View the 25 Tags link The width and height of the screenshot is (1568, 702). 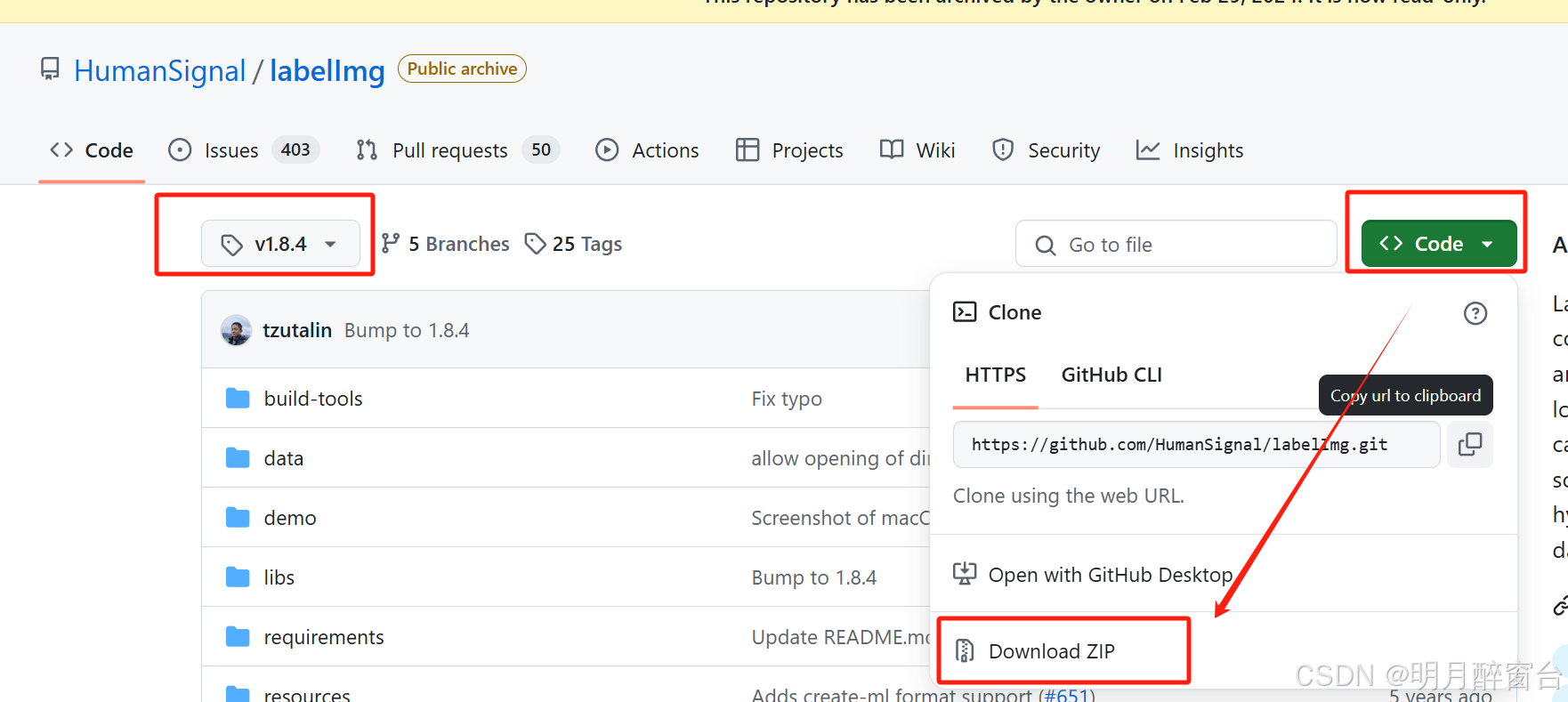point(573,244)
